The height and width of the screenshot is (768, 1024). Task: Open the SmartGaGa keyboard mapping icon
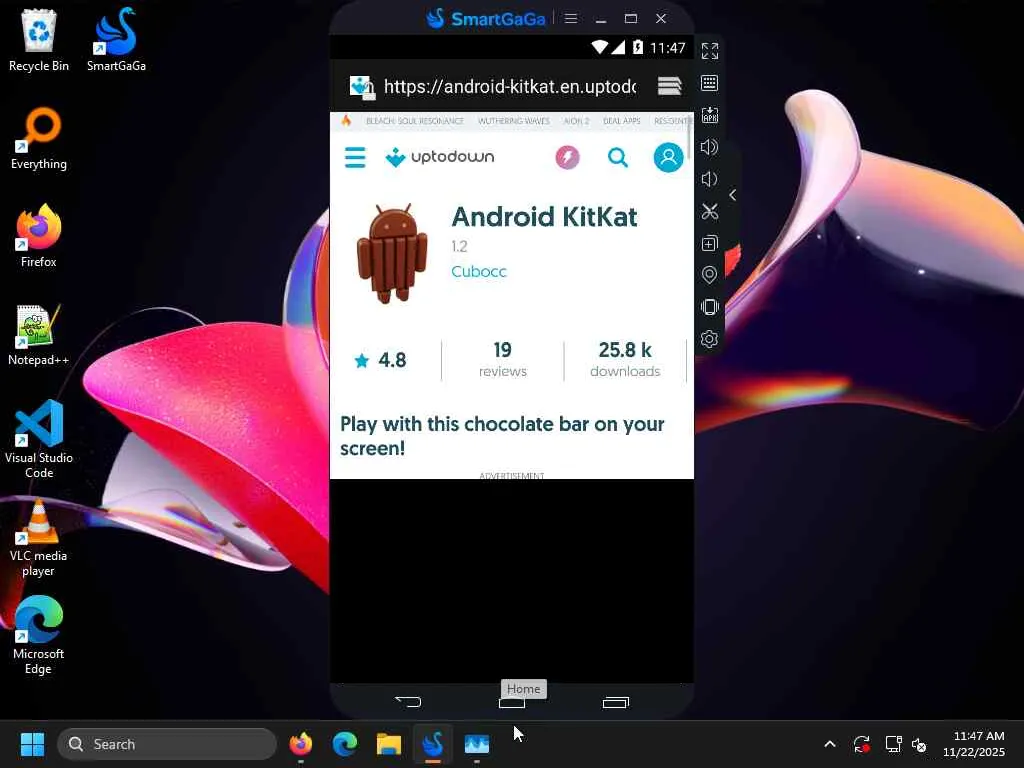pos(709,83)
